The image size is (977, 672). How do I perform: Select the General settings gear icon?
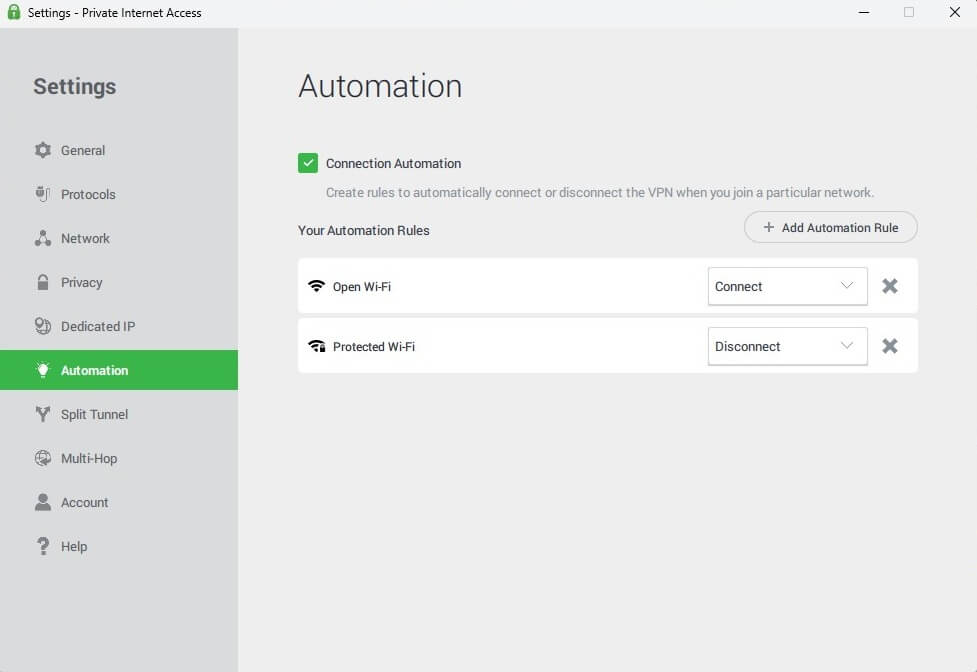(43, 150)
